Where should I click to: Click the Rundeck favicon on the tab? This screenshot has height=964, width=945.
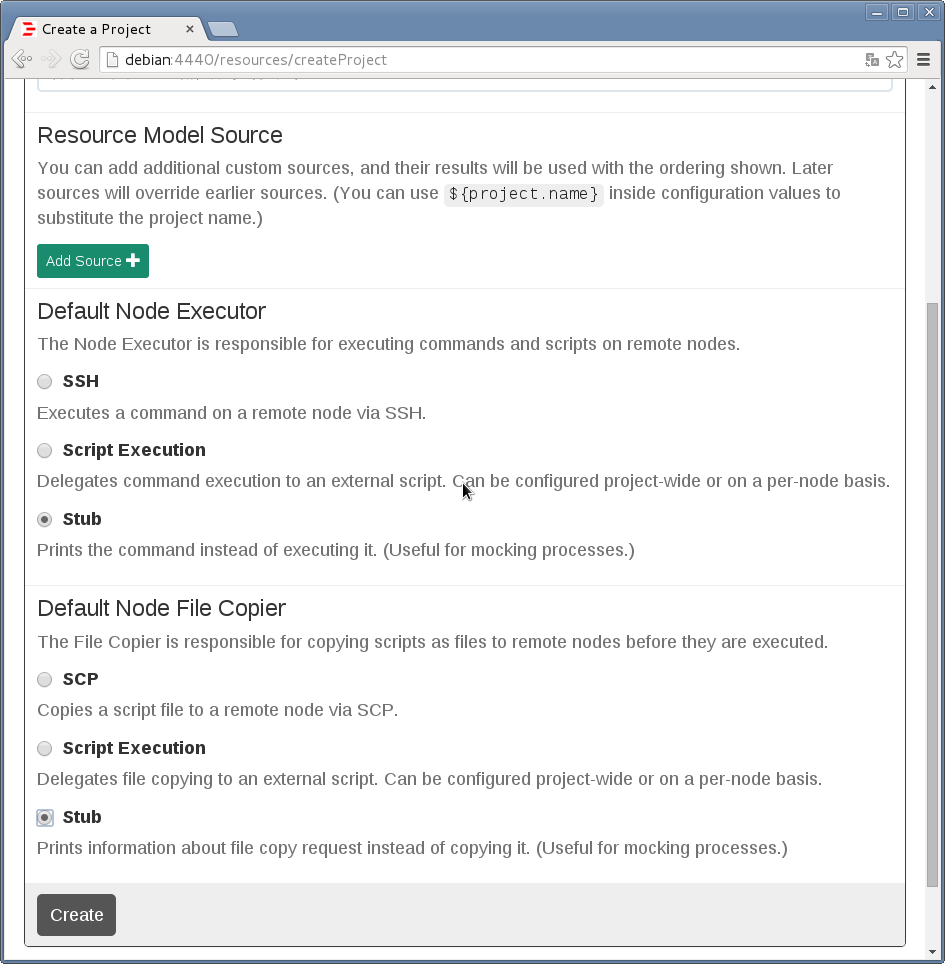[28, 29]
